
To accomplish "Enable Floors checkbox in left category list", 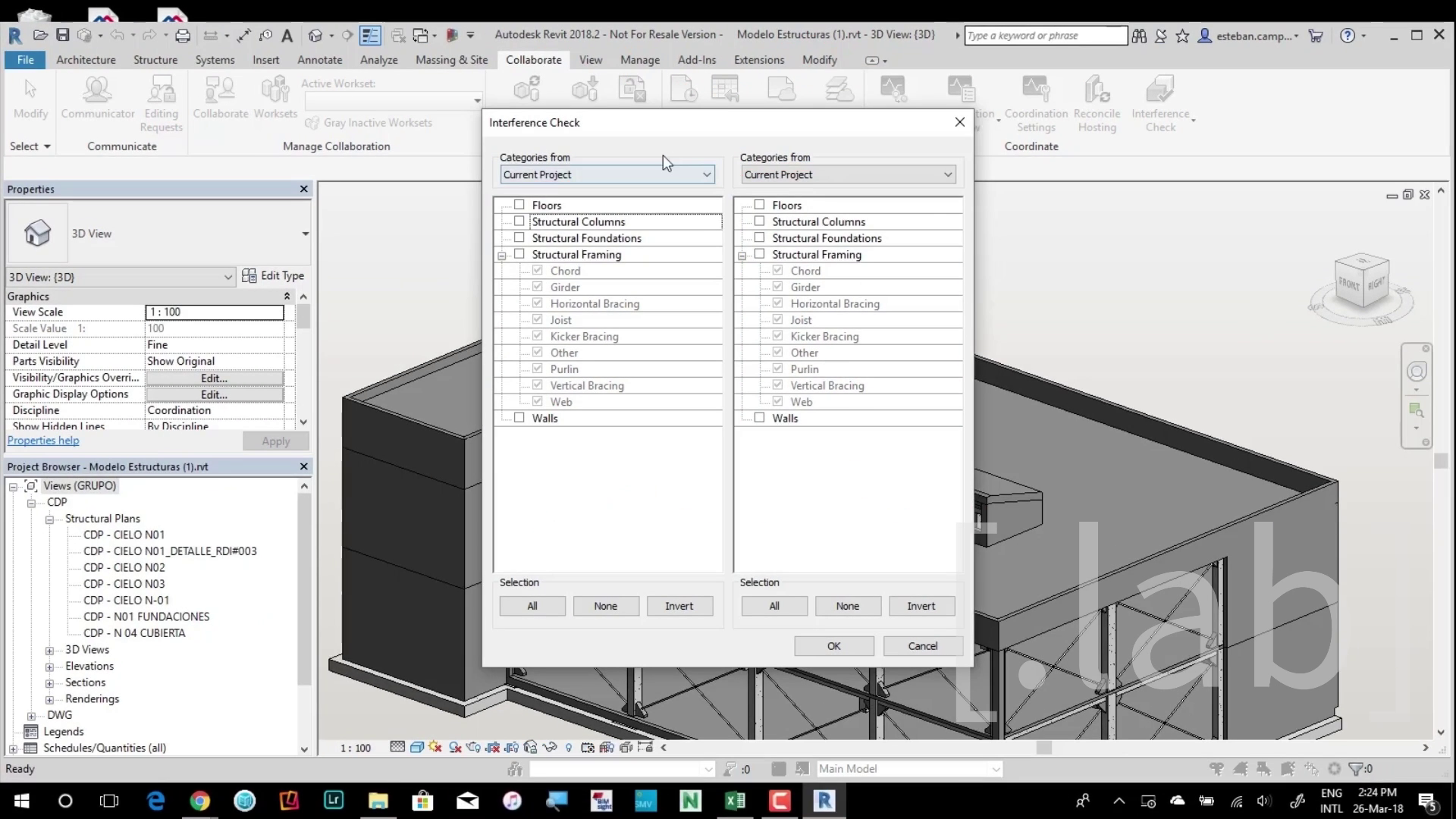I will 519,205.
